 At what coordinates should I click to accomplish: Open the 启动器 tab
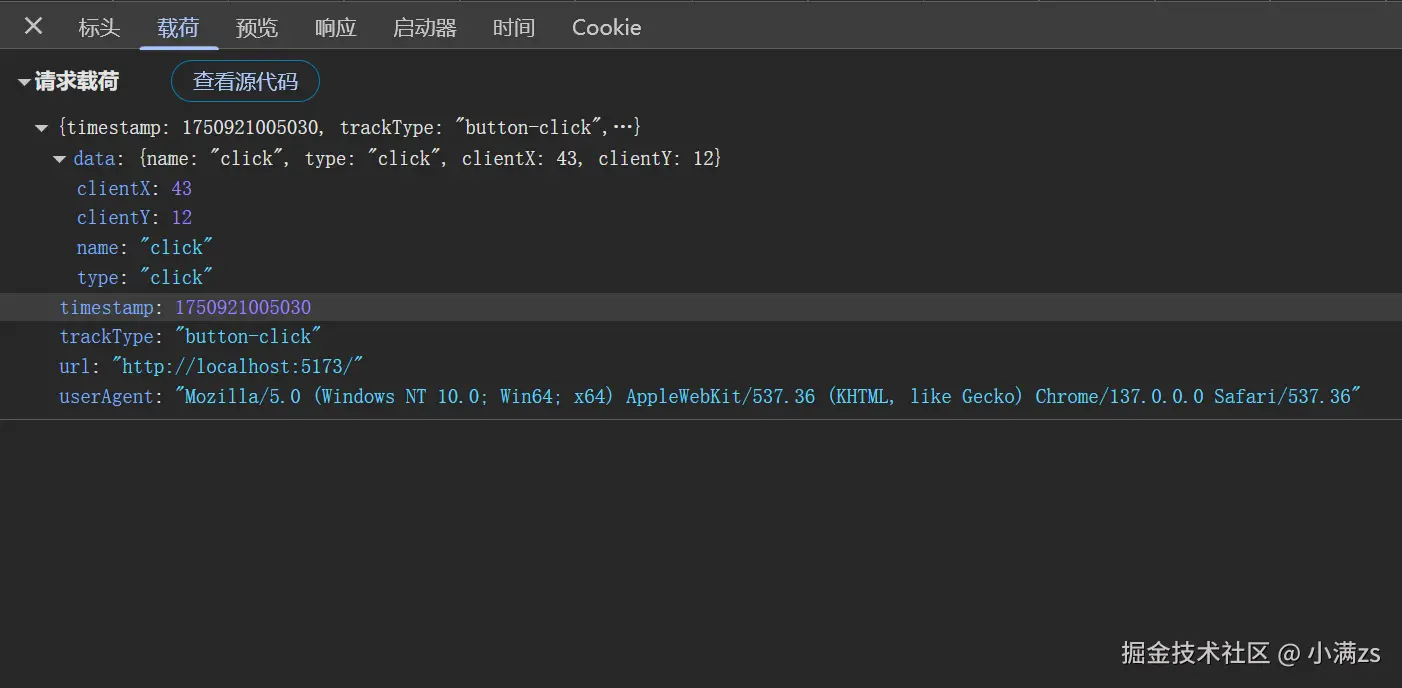point(425,28)
